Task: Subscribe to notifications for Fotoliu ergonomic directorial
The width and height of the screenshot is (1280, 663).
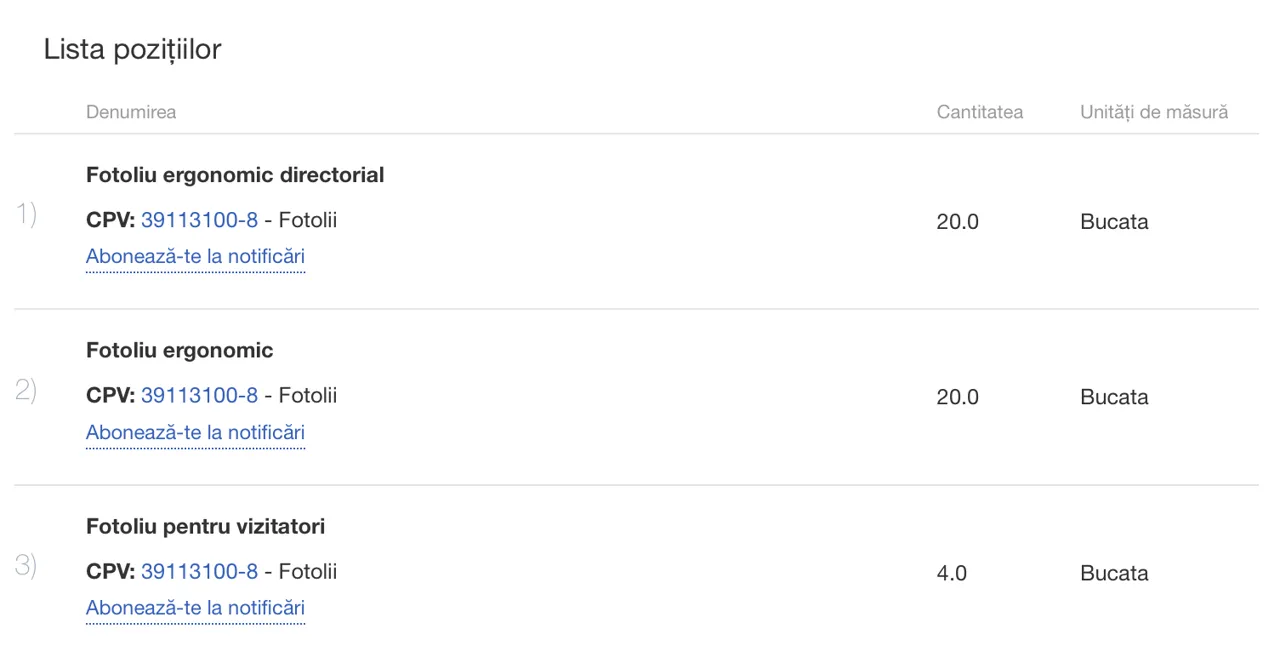Action: tap(195, 257)
